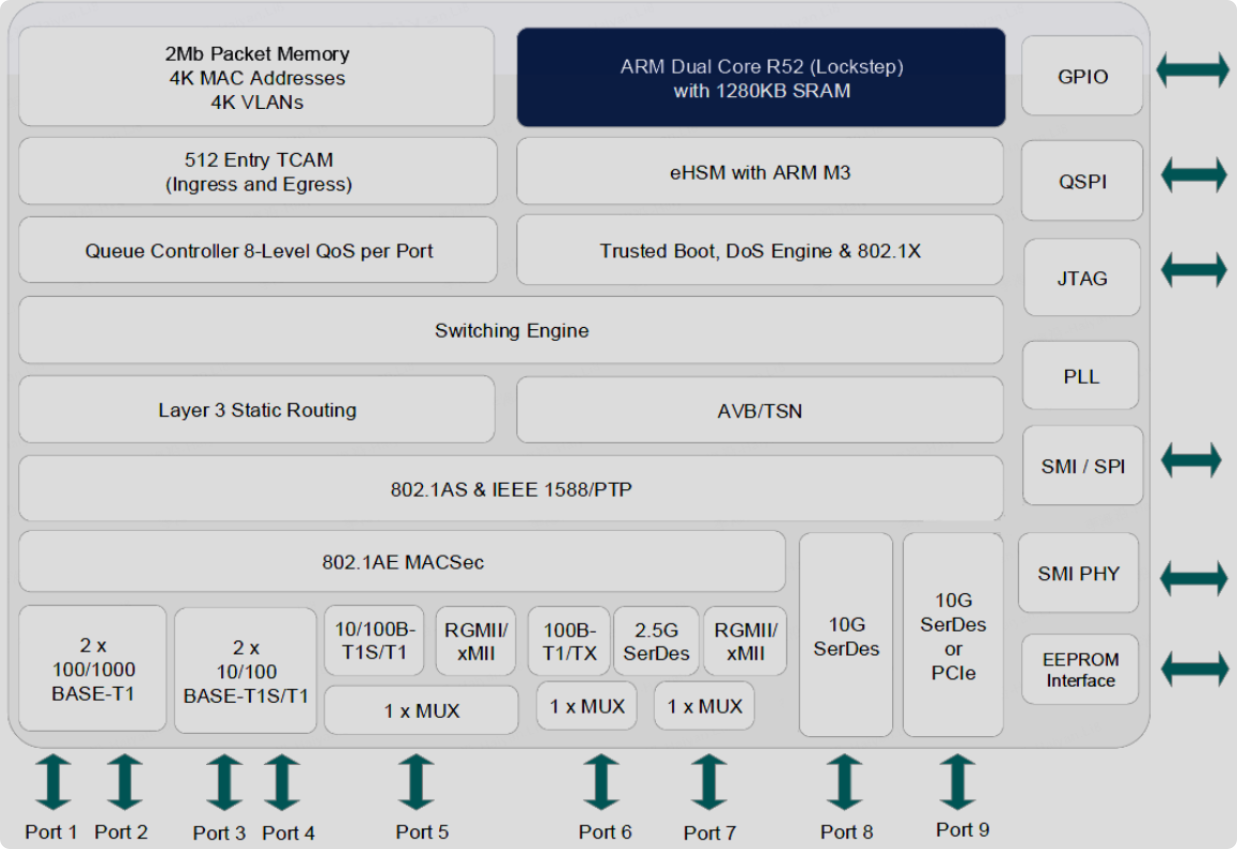Click the GPIO bidirectional arrow icon

[x=1194, y=71]
